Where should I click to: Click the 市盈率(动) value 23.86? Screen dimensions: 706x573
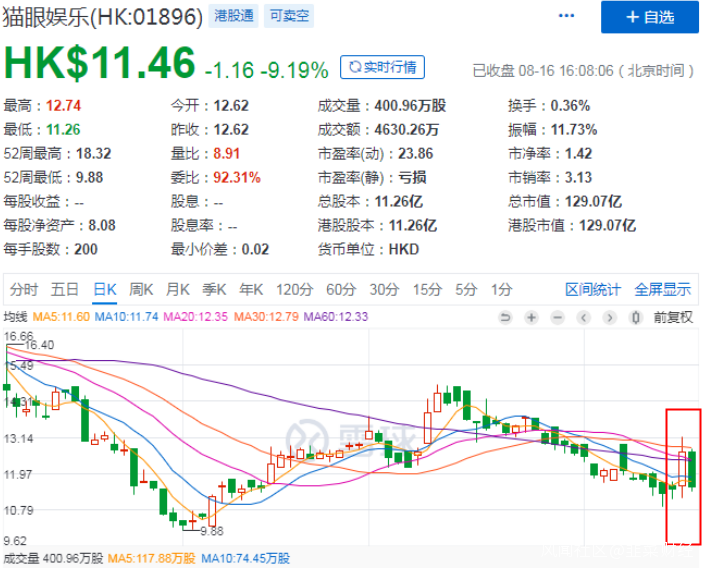[415, 153]
